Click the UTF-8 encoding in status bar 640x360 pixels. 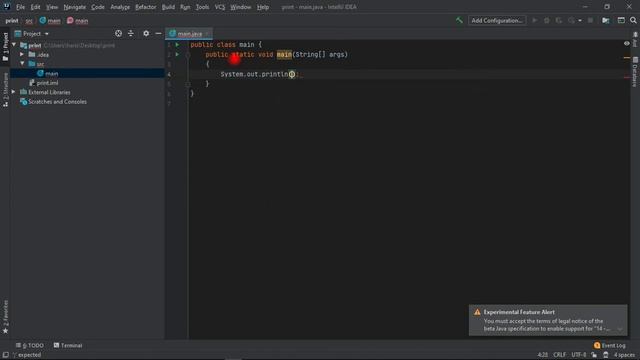(x=578, y=355)
